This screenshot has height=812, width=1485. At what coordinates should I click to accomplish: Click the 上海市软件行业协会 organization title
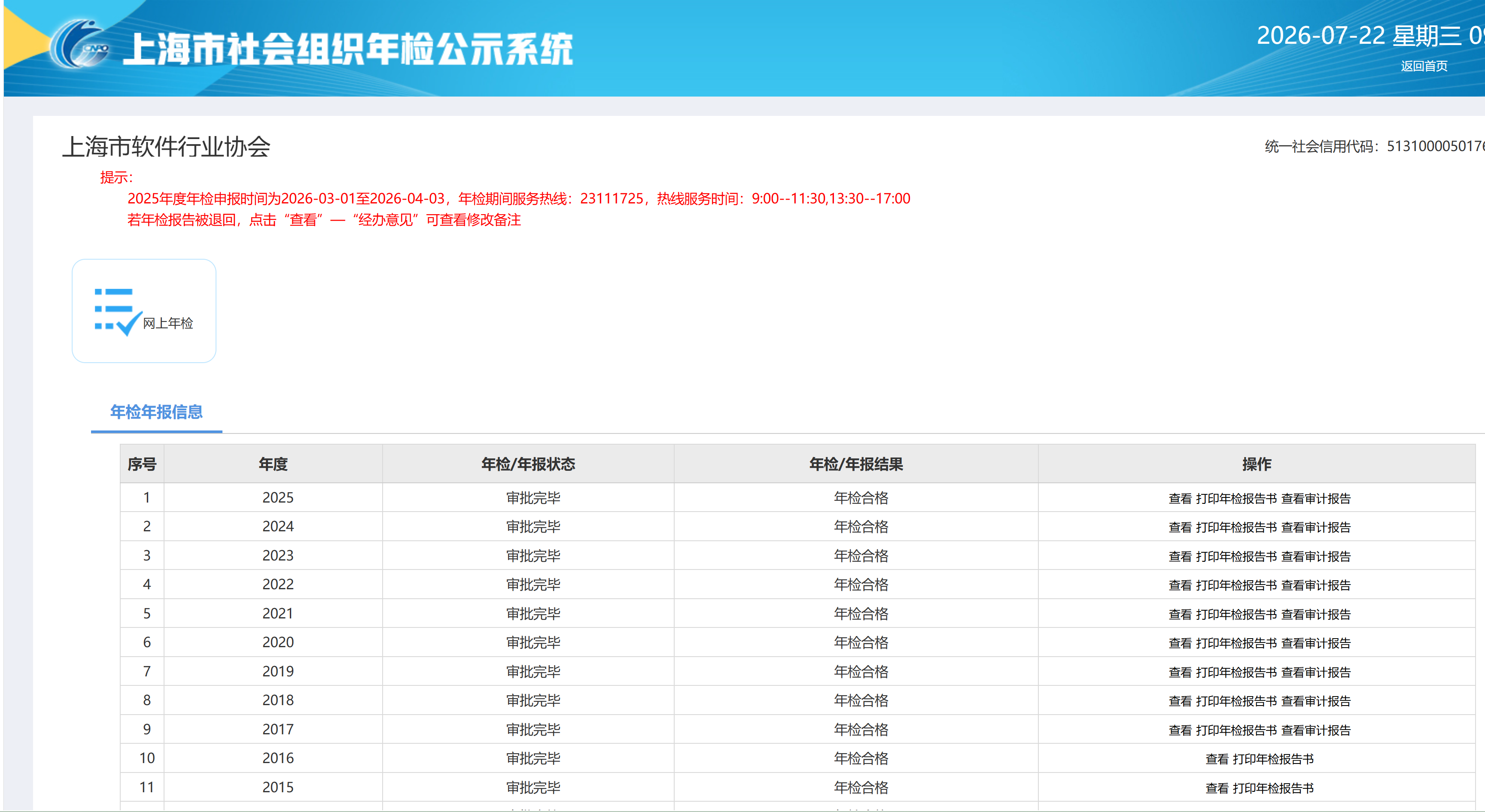tap(166, 146)
